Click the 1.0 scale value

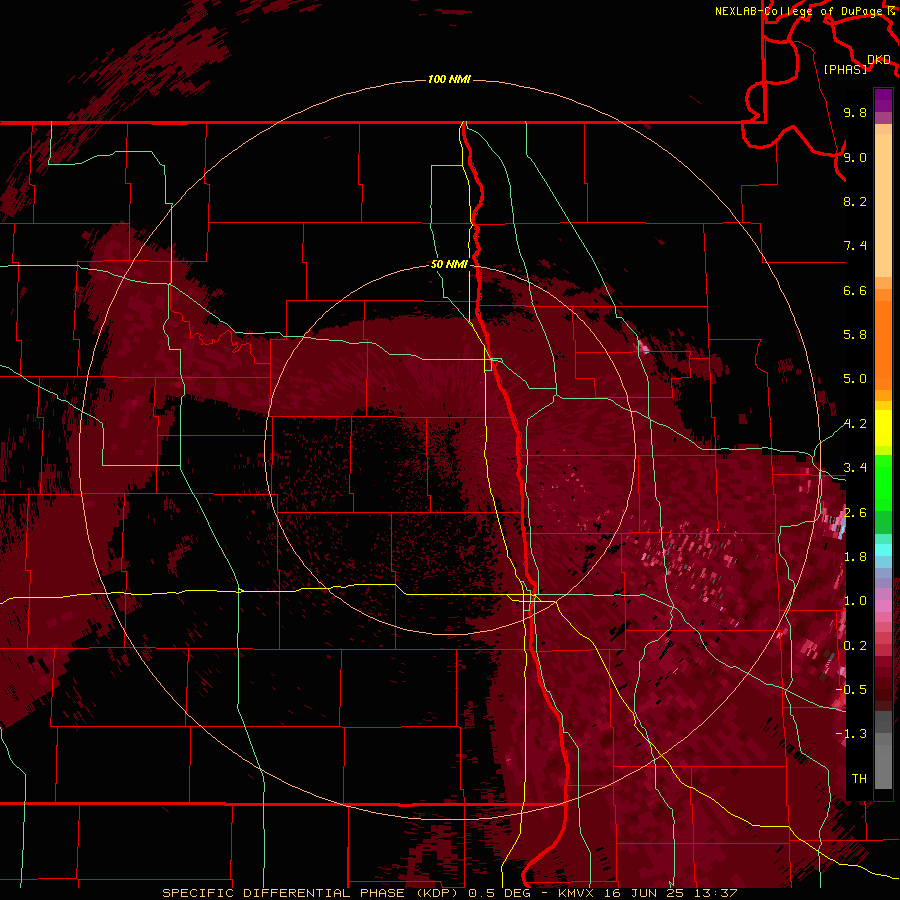(855, 601)
